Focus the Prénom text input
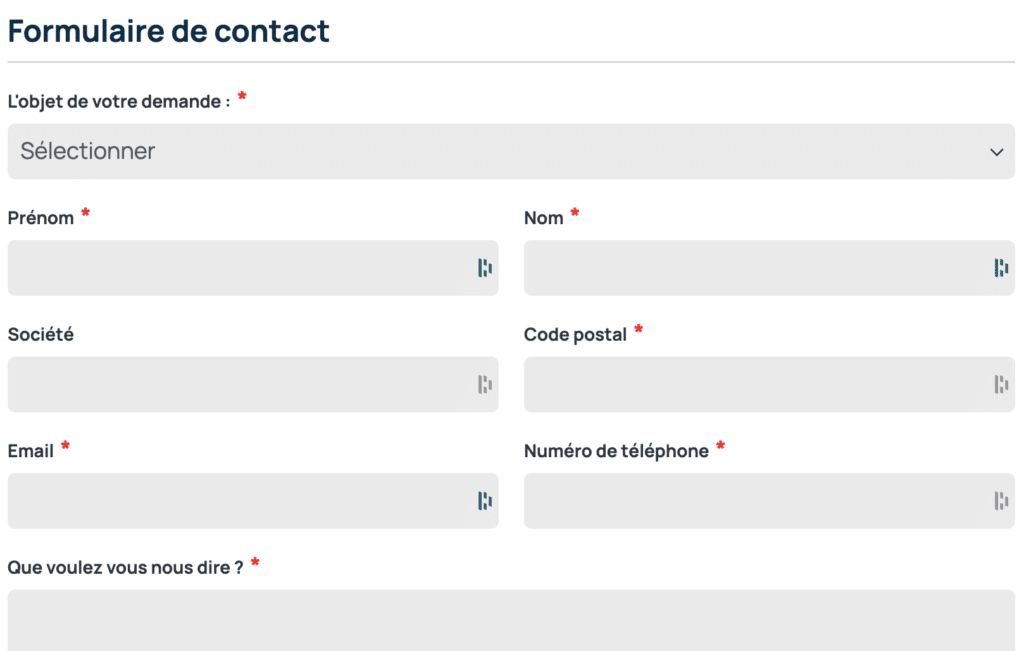The image size is (1024, 651). 240,268
